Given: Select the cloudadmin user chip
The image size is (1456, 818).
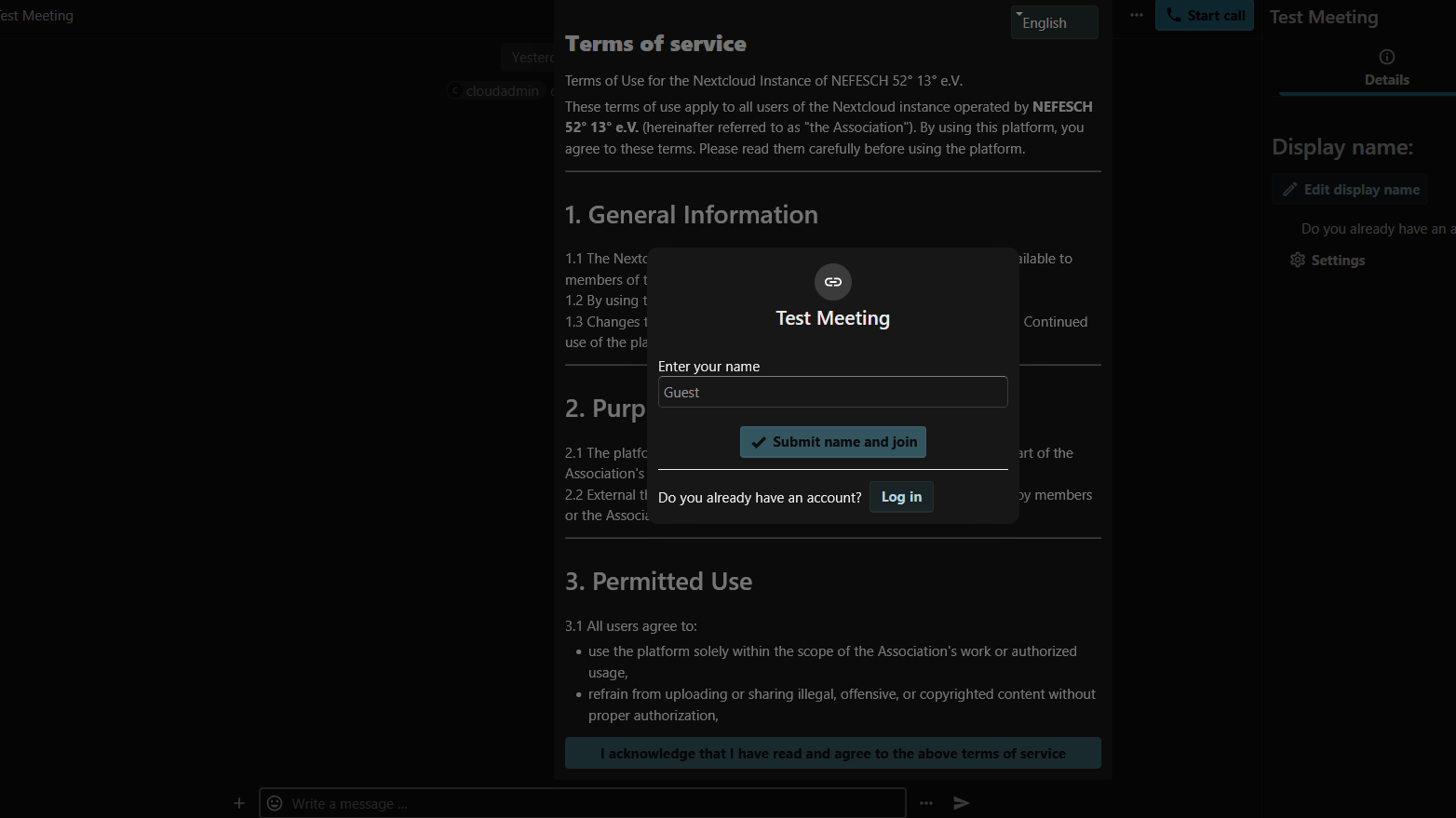Looking at the screenshot, I should (495, 91).
